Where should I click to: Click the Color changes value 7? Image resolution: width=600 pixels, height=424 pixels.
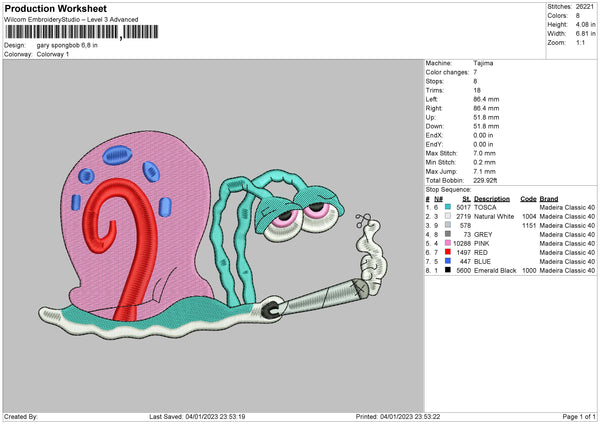point(475,72)
